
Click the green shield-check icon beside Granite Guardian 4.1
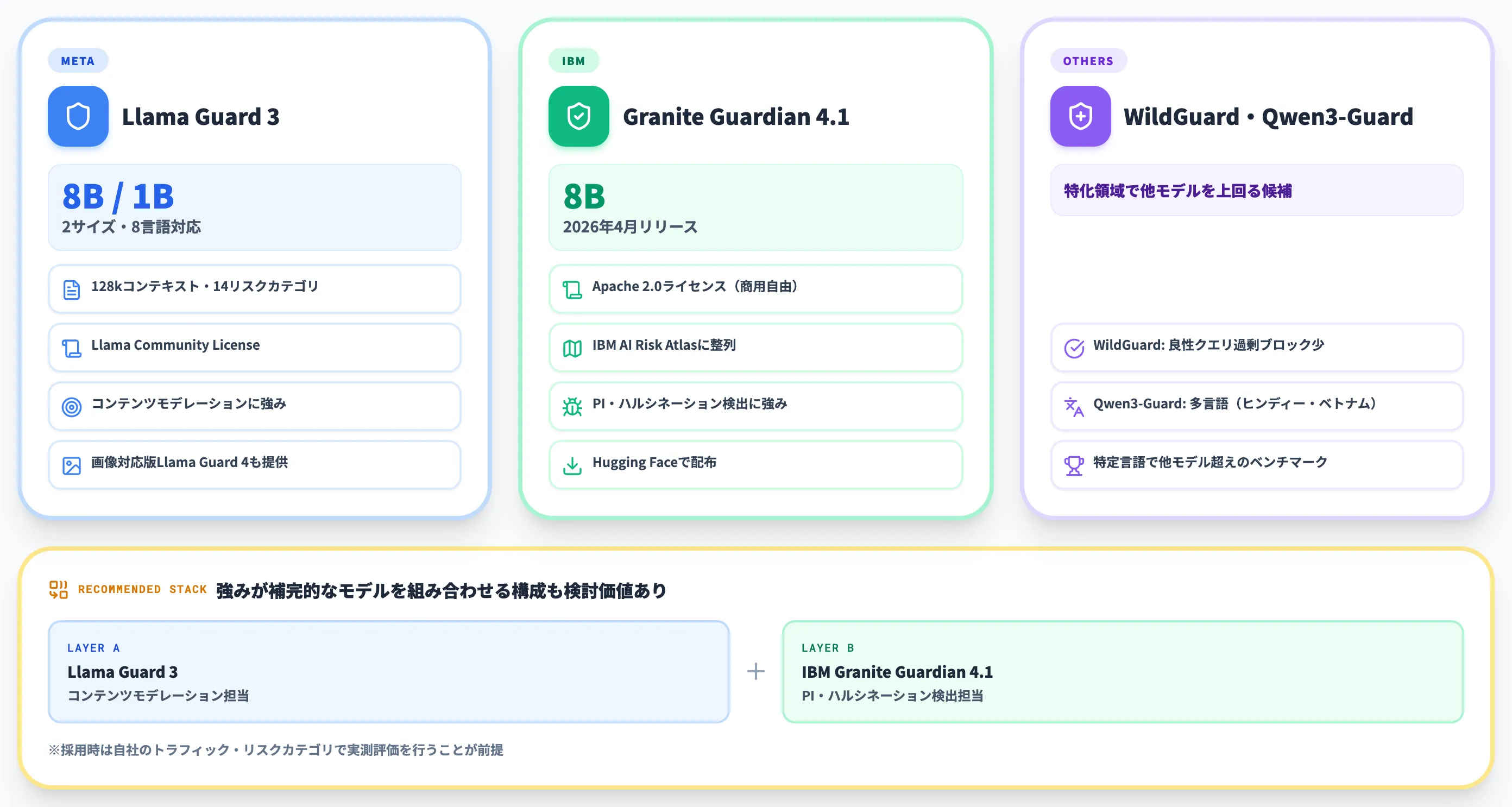coord(579,116)
